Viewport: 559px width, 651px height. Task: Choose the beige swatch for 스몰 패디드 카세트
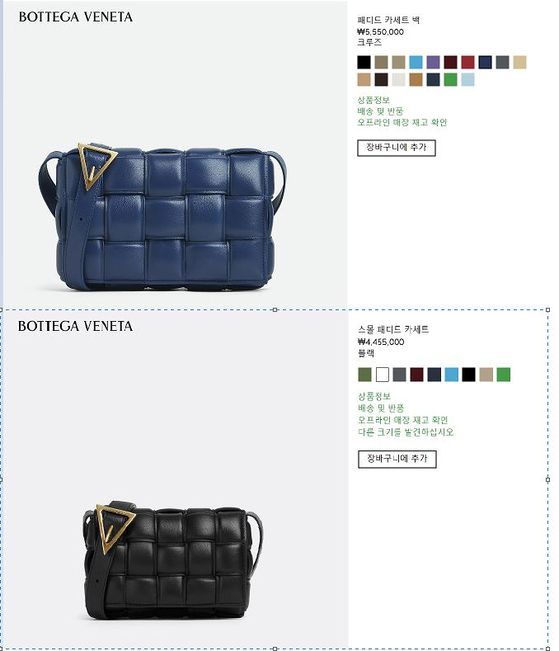click(x=486, y=374)
